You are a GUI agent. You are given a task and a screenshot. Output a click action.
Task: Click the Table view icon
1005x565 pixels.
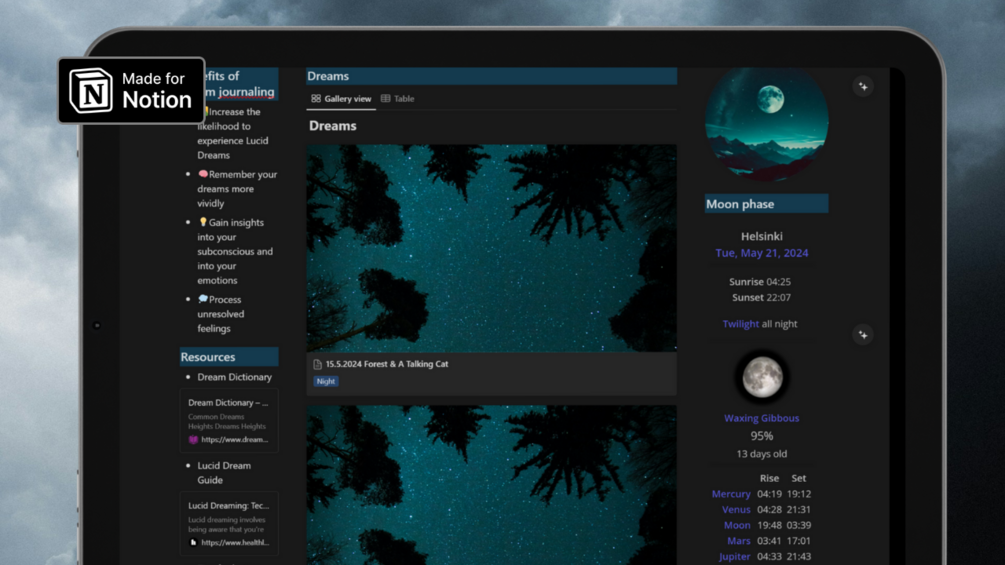tap(385, 99)
